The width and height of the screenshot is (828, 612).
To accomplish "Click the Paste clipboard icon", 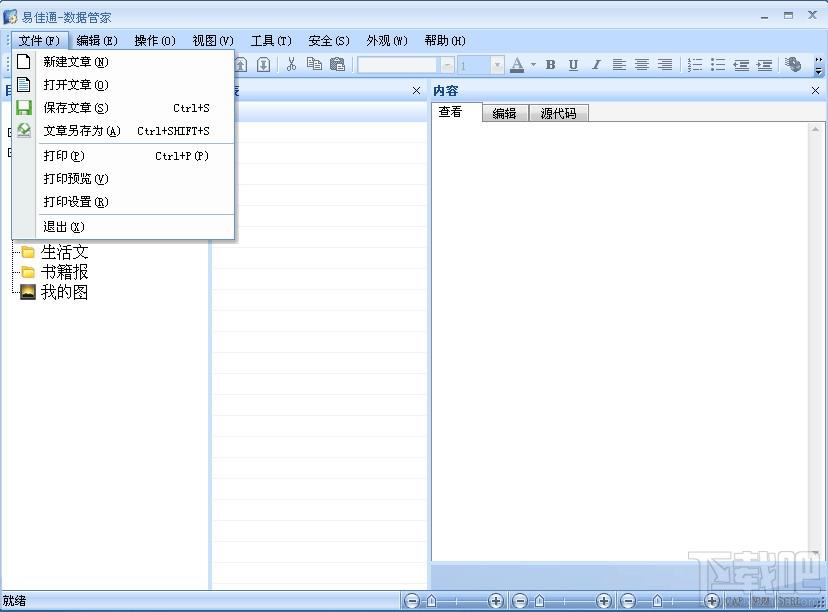I will click(337, 64).
